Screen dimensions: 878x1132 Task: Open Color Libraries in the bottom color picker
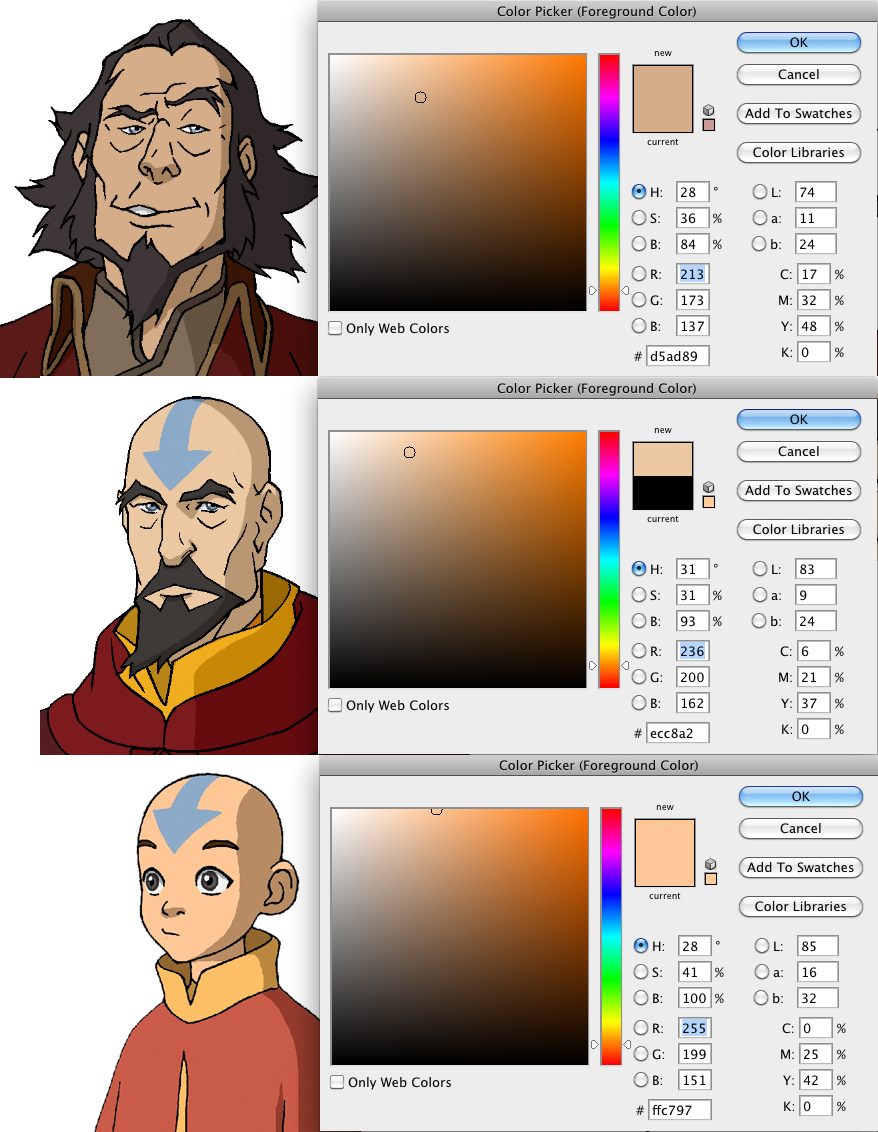click(800, 906)
